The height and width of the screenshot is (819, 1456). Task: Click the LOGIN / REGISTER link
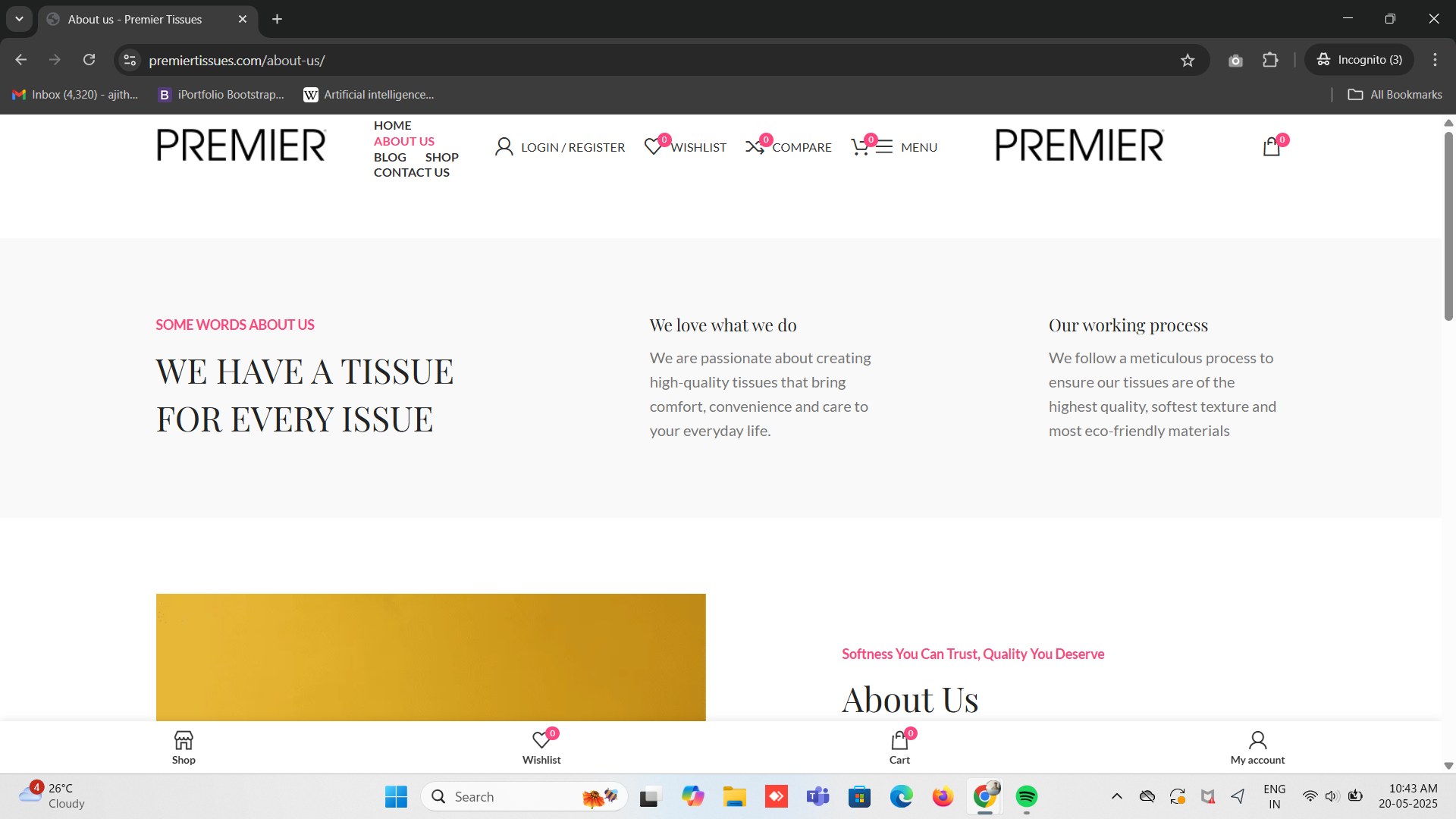coord(573,147)
